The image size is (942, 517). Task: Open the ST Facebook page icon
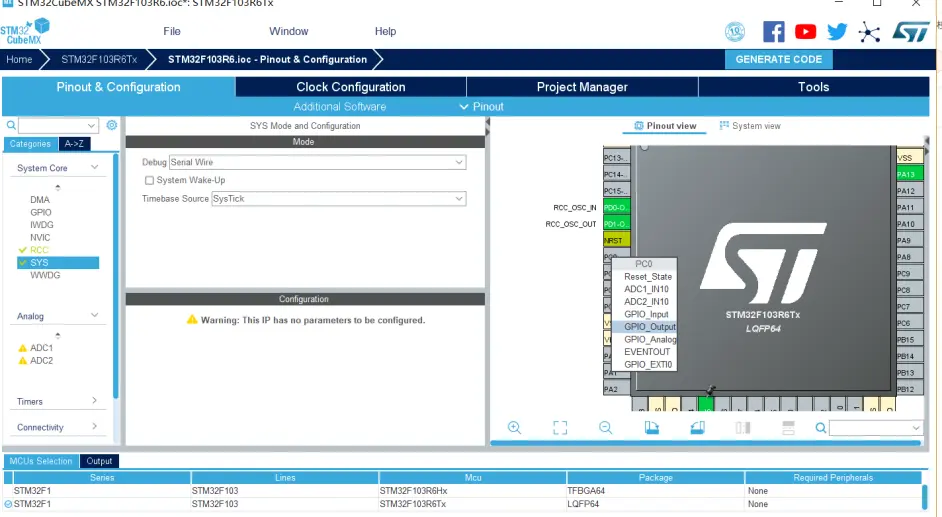(x=774, y=31)
